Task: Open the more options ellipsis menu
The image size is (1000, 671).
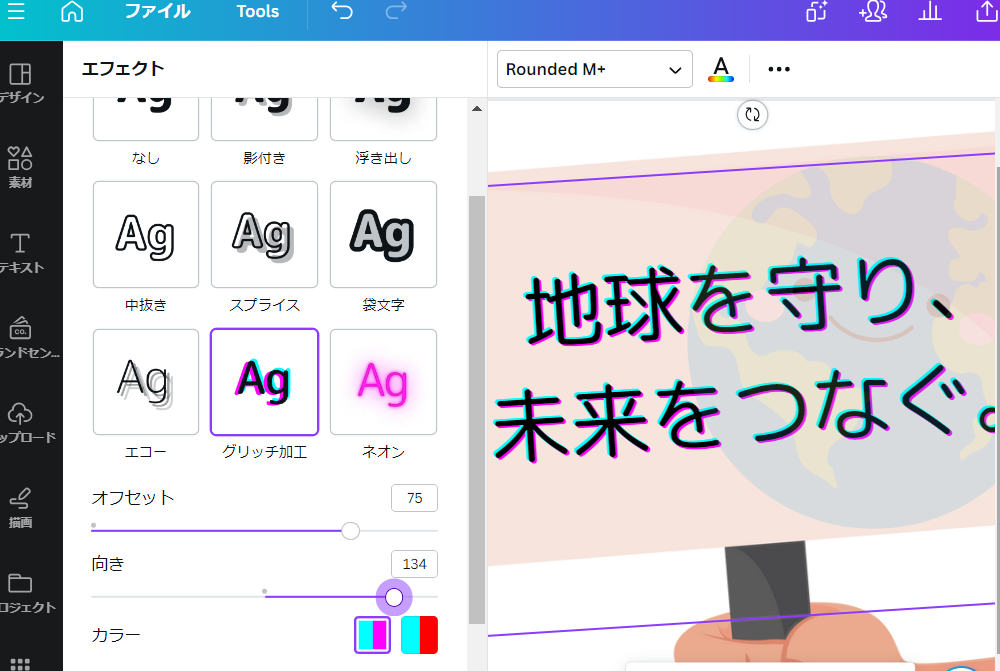Action: click(x=779, y=69)
